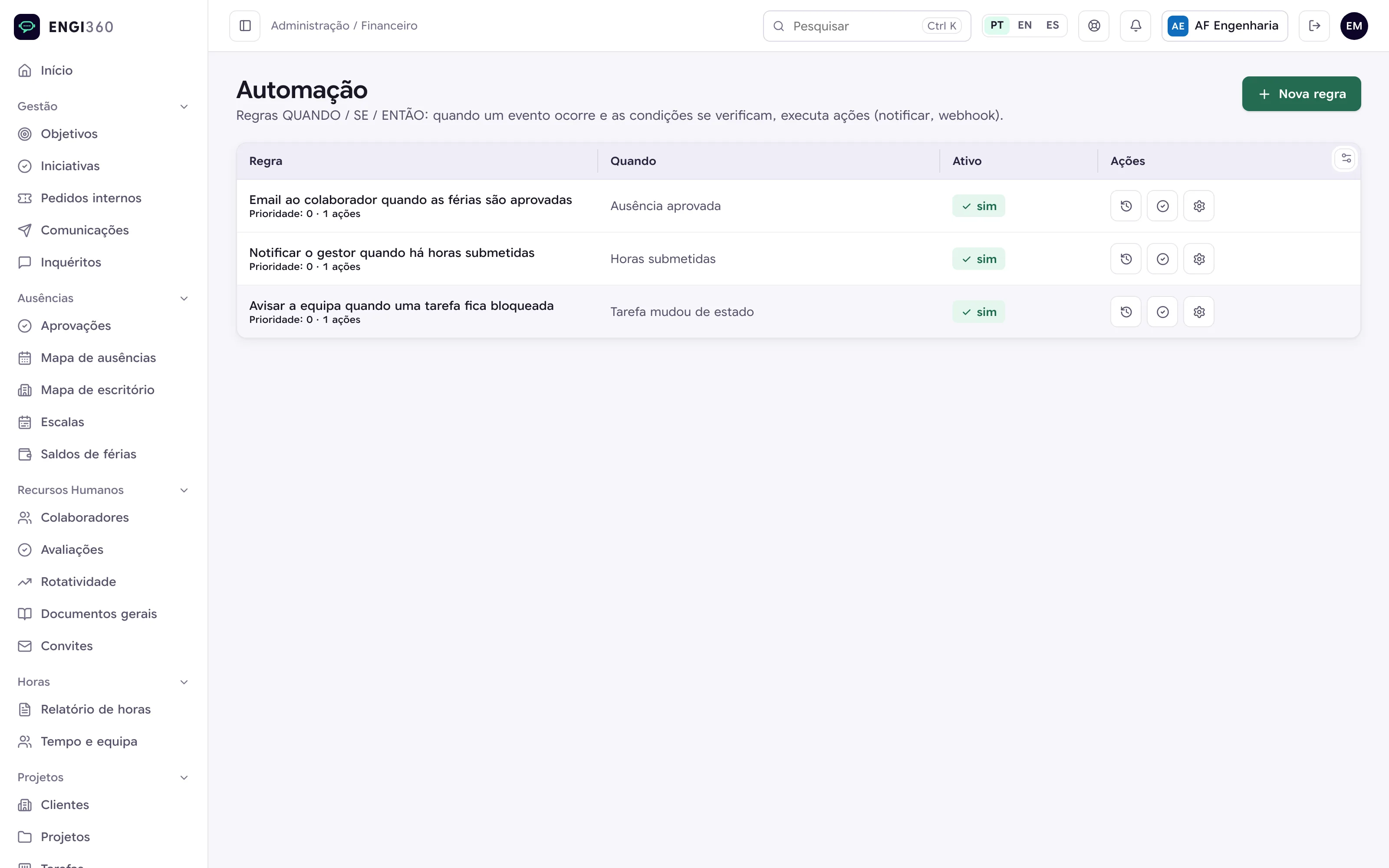Viewport: 1389px width, 868px height.
Task: Toggle sim badge for Horas submetidas
Action: point(979,259)
